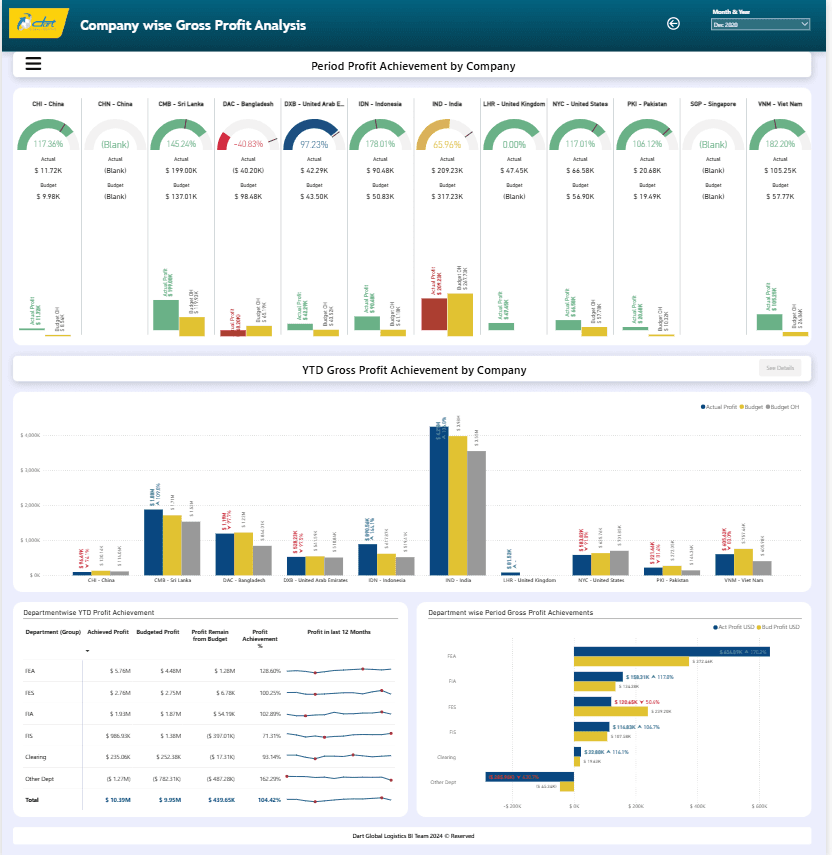This screenshot has height=855, width=832.
Task: Click the SGP - Singapore column header
Action: [x=713, y=104]
